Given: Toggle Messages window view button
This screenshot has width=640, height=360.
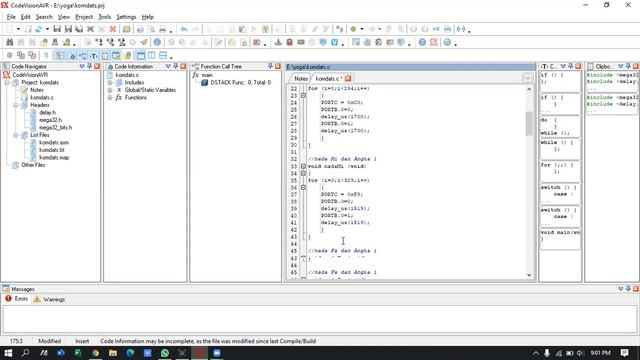Looking at the screenshot, I should 116,56.
